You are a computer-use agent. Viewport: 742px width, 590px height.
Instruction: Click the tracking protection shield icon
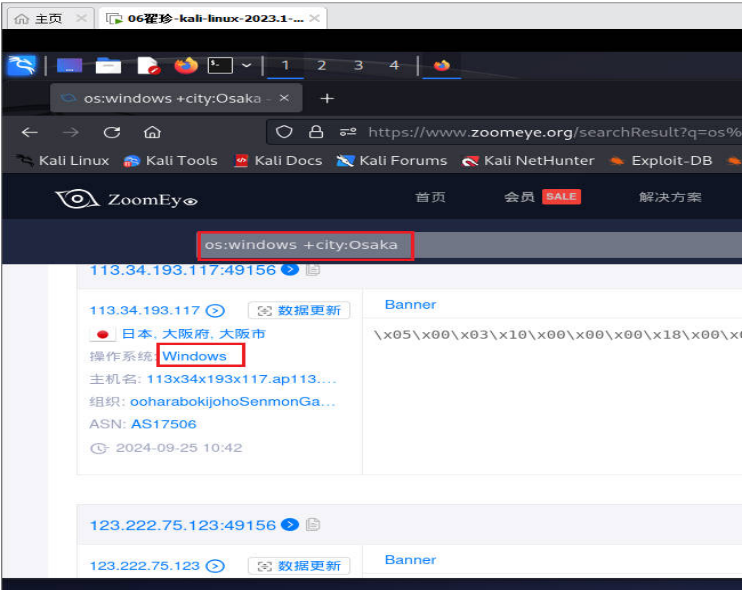click(284, 132)
